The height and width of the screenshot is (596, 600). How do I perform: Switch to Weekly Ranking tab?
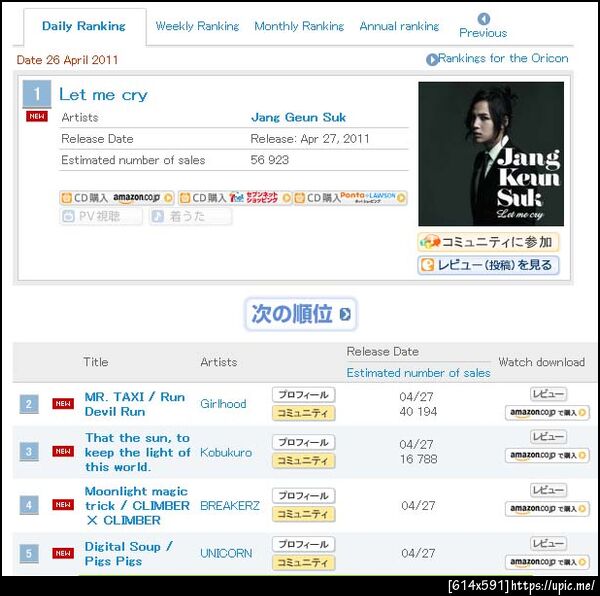coord(197,26)
